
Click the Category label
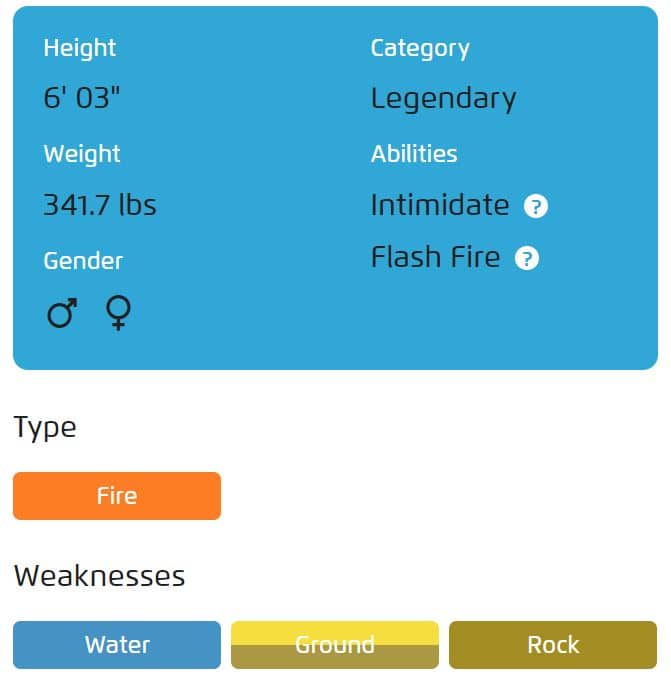[420, 49]
